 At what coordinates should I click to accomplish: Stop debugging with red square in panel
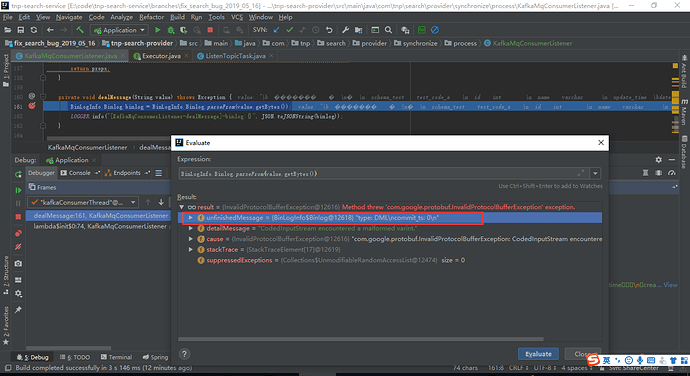point(18,217)
